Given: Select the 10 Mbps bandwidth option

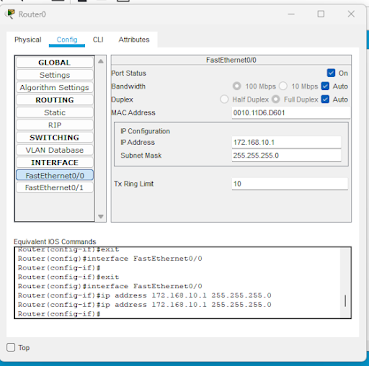Looking at the screenshot, I should tap(283, 86).
